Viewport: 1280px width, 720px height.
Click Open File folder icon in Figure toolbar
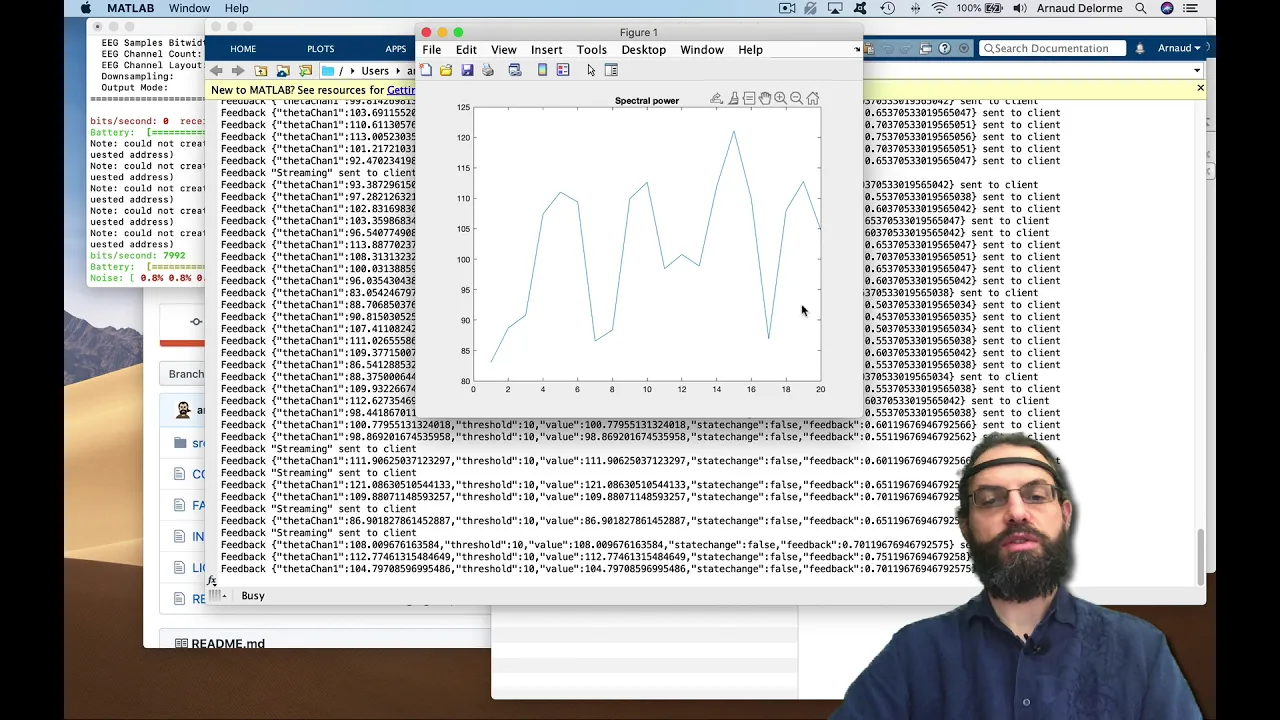pyautogui.click(x=446, y=70)
